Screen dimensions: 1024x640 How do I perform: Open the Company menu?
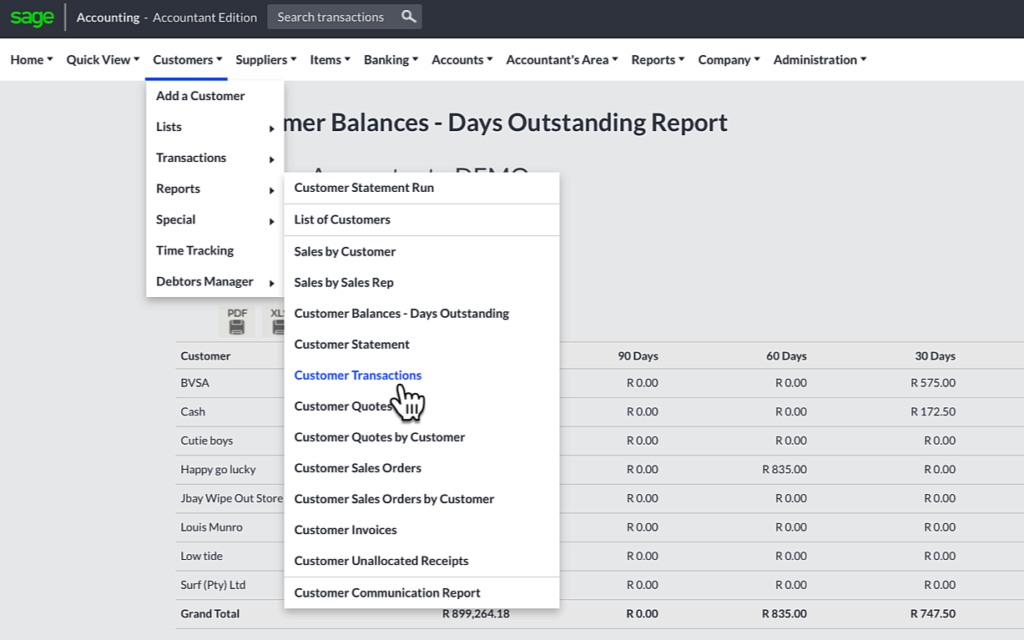[725, 59]
